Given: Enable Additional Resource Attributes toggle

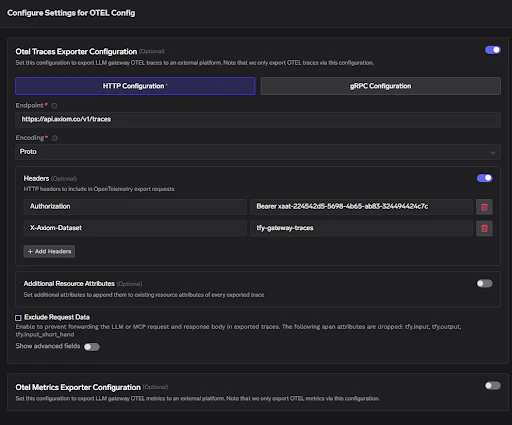Looking at the screenshot, I should pos(484,283).
